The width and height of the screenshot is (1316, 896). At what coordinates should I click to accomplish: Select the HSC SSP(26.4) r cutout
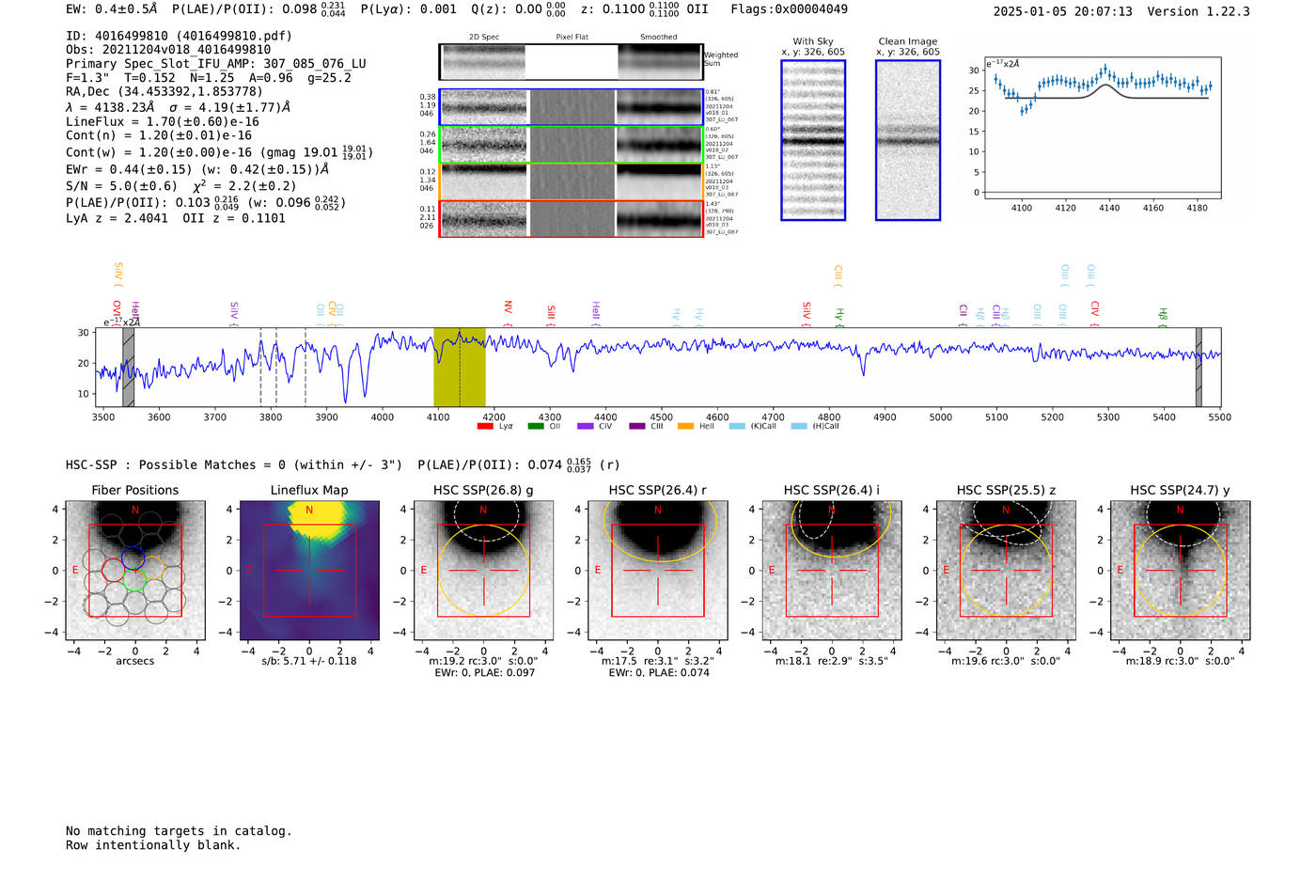coord(658,571)
